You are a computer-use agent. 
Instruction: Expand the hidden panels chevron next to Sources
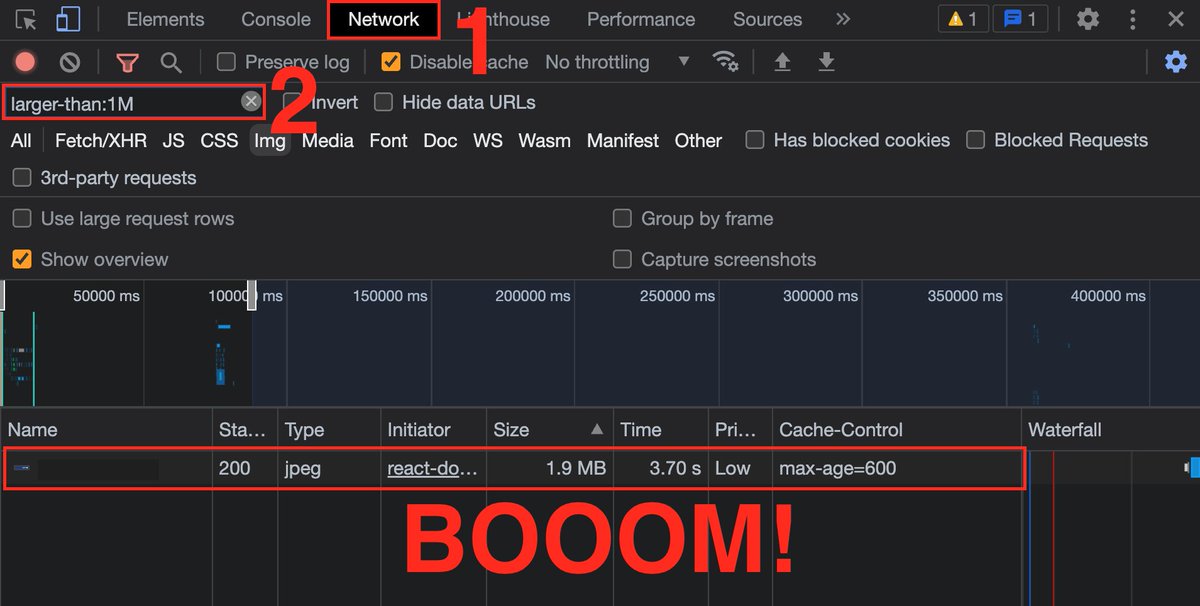coord(843,19)
